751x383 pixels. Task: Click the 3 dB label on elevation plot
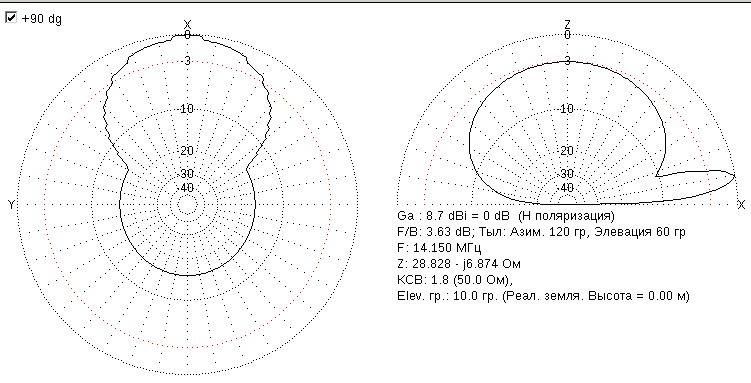(568, 60)
